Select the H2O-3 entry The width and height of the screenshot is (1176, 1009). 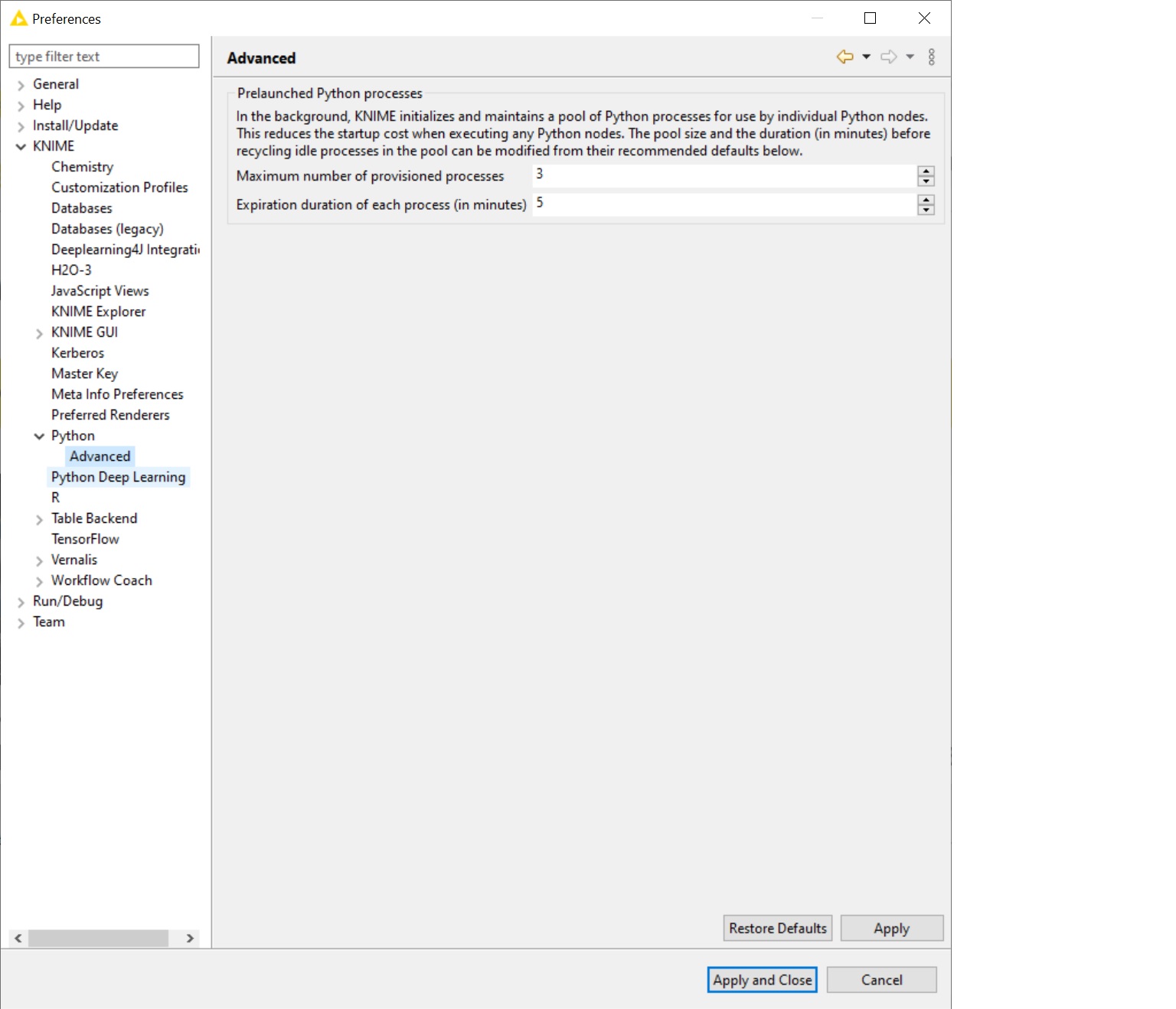(71, 270)
